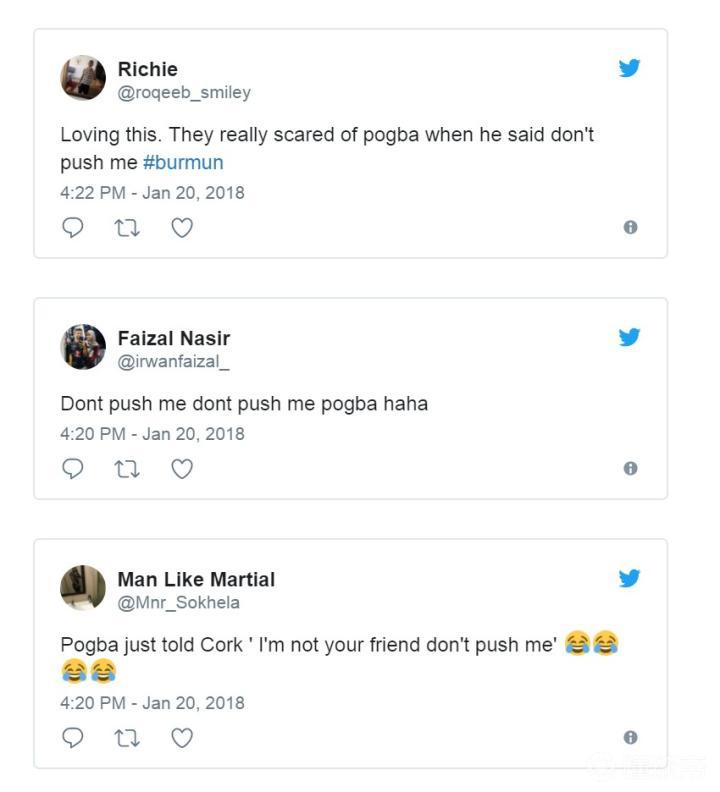Like Faizal Nasir's tweet
Viewport: 720px width, 792px height.
181,469
